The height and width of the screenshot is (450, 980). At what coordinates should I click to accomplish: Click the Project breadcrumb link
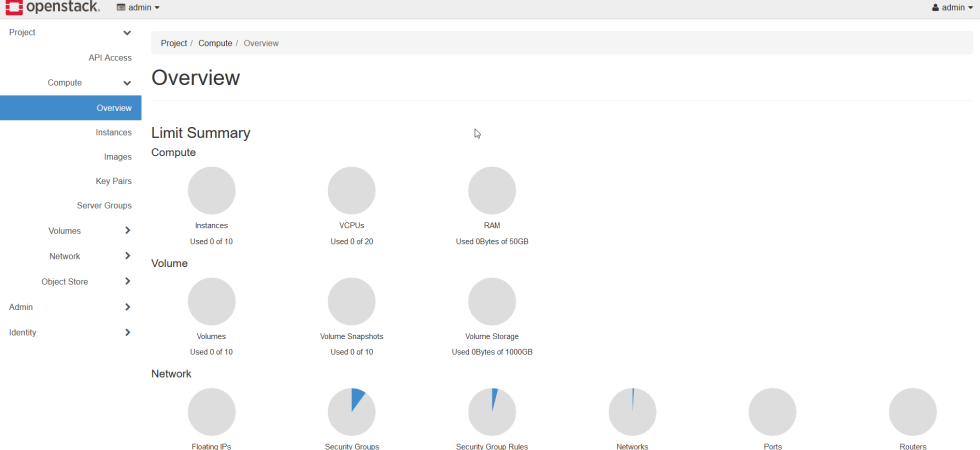[173, 44]
